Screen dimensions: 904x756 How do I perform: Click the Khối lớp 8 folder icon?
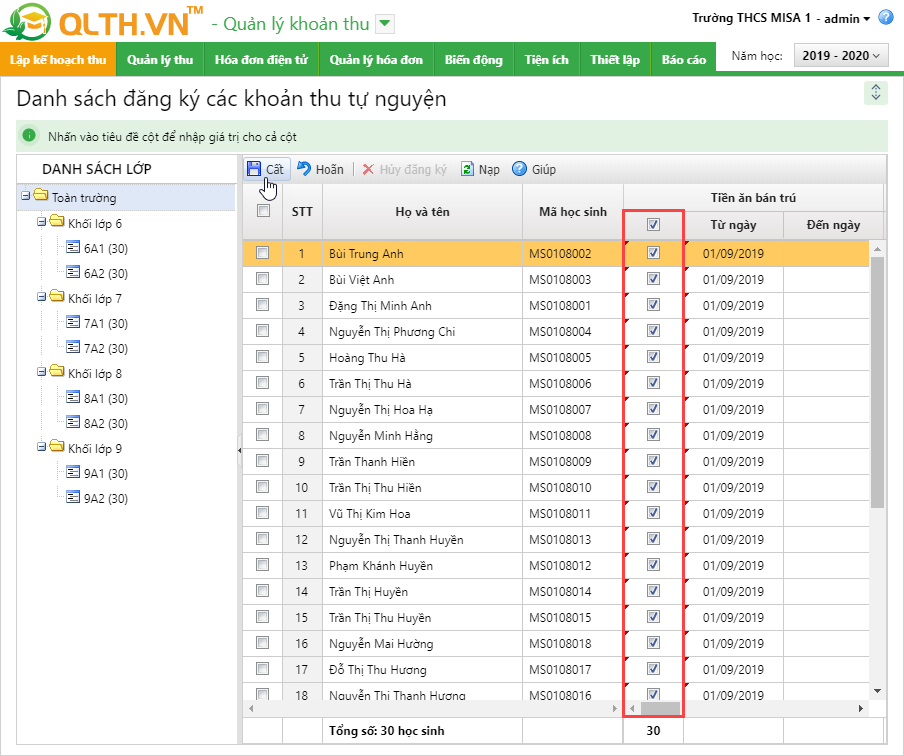coord(57,370)
